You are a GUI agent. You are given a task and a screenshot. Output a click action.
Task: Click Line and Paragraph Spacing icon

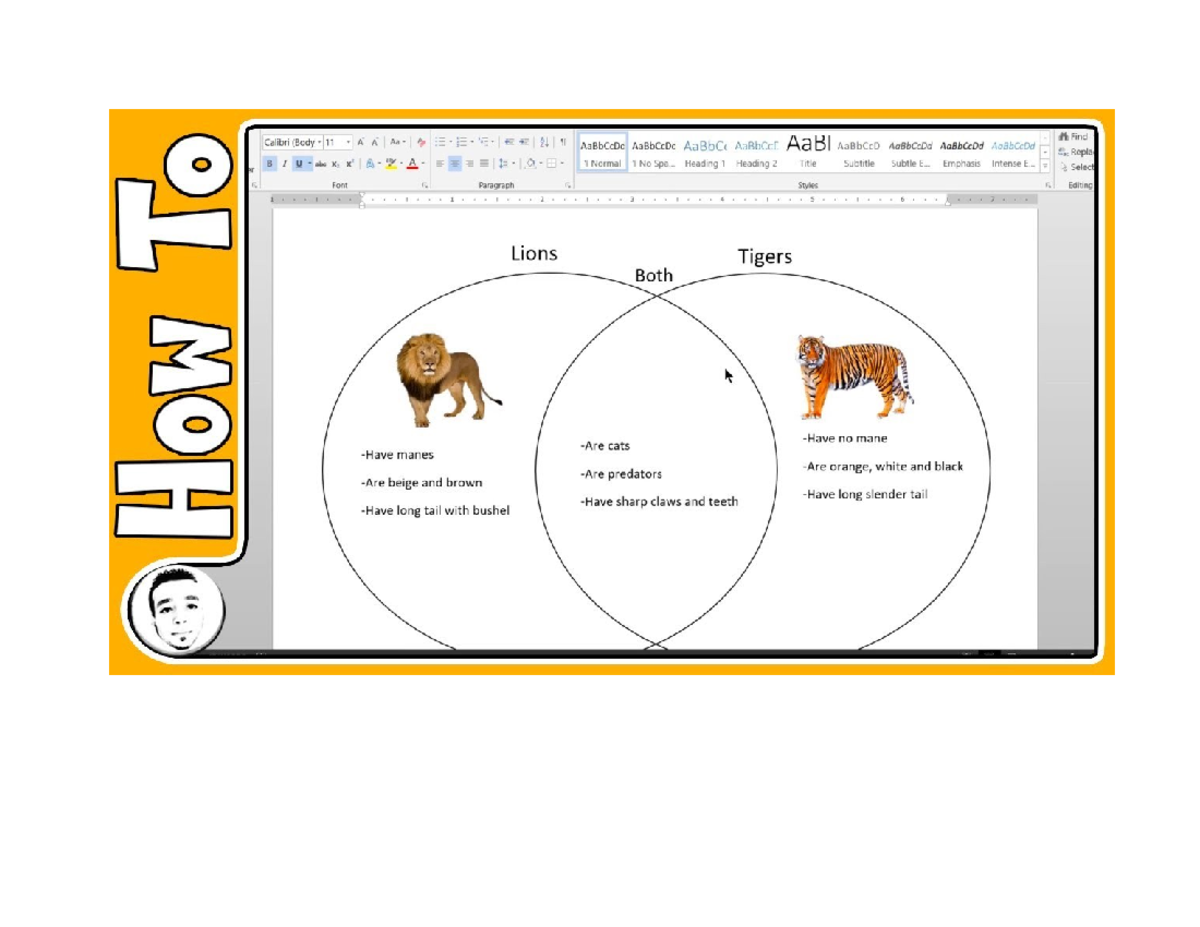pyautogui.click(x=503, y=163)
